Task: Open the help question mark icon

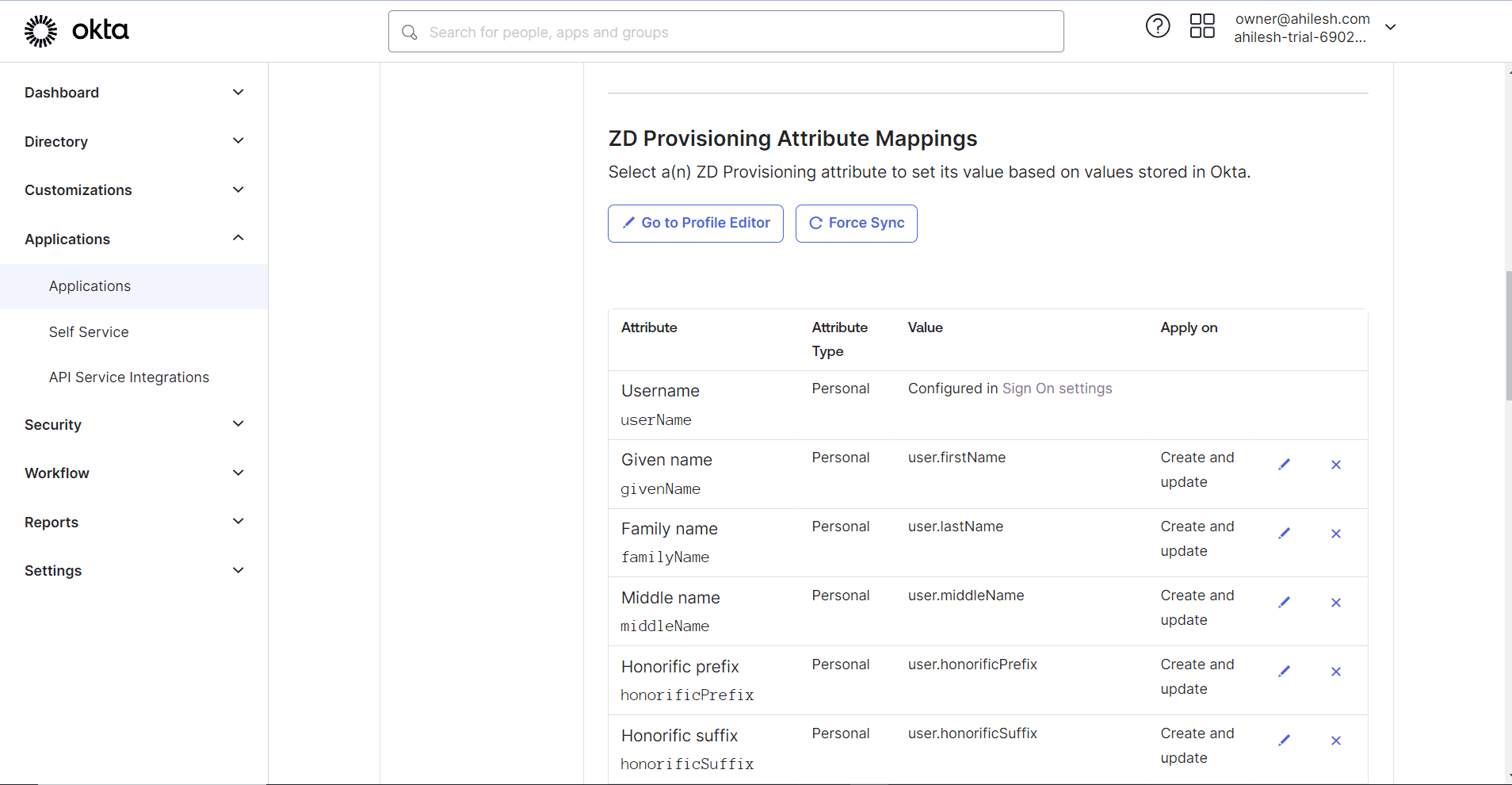Action: (x=1157, y=26)
